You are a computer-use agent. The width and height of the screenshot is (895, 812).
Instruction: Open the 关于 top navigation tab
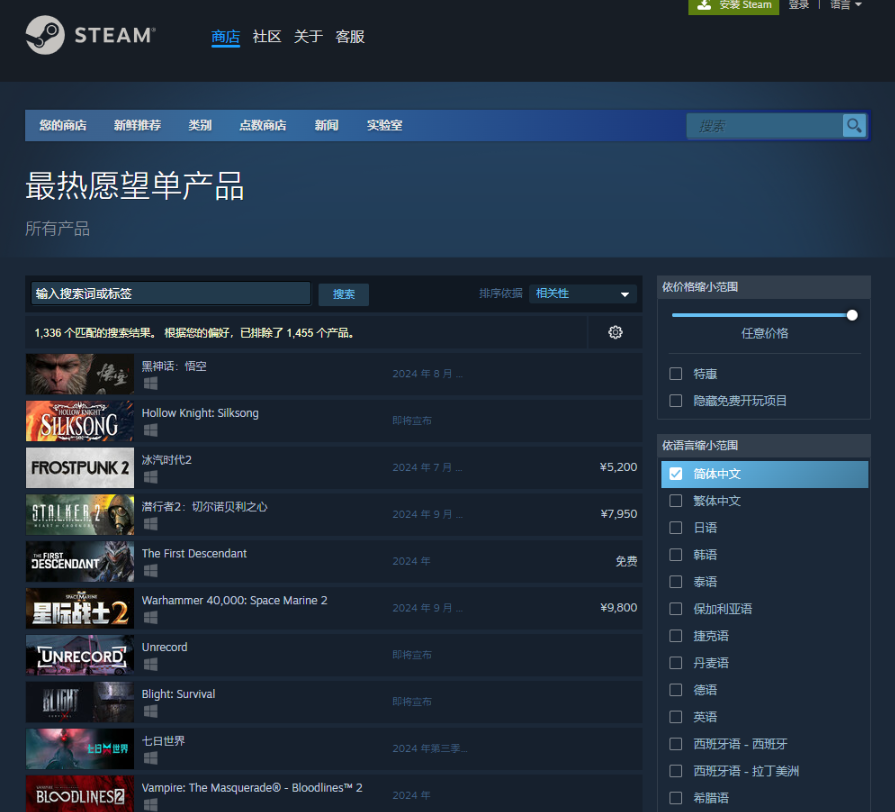pyautogui.click(x=308, y=37)
